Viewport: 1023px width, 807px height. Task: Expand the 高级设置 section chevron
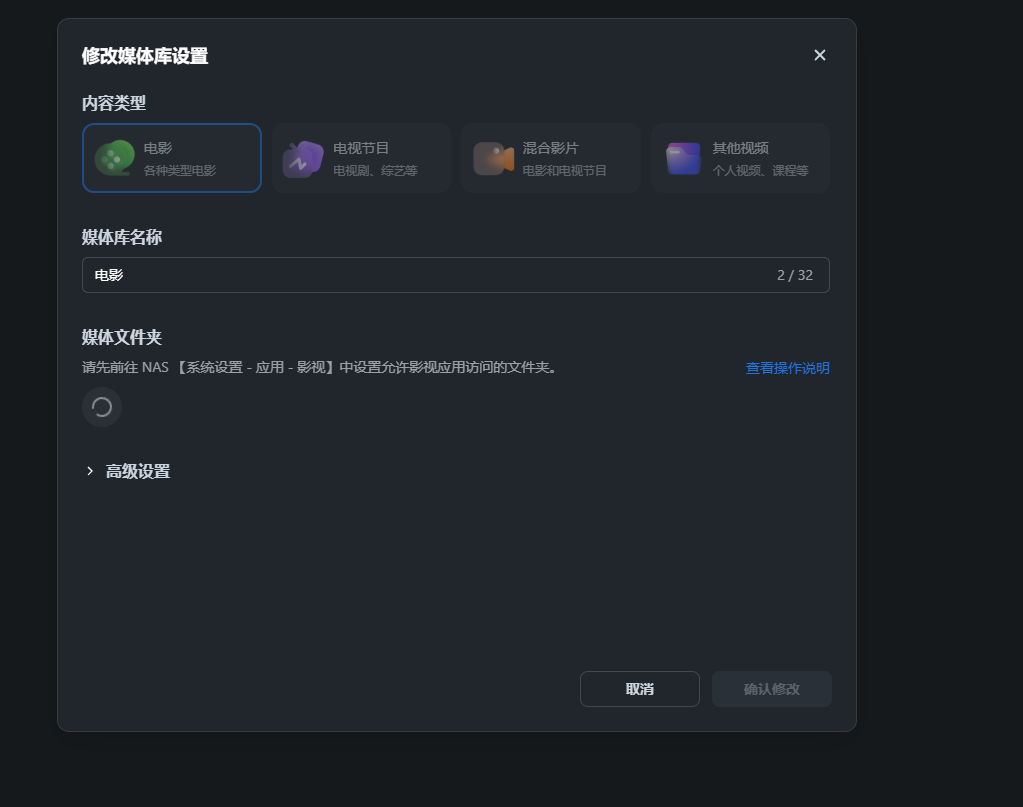(90, 471)
